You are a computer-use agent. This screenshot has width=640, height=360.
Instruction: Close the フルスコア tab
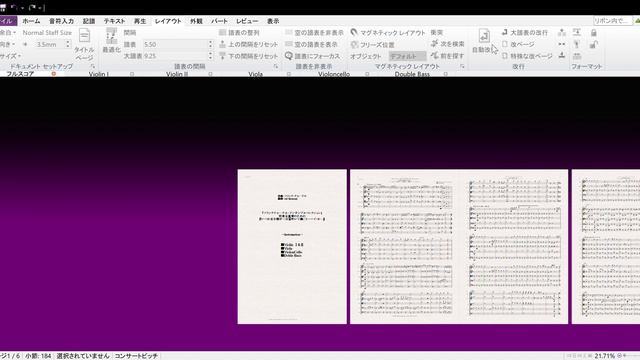click(53, 74)
